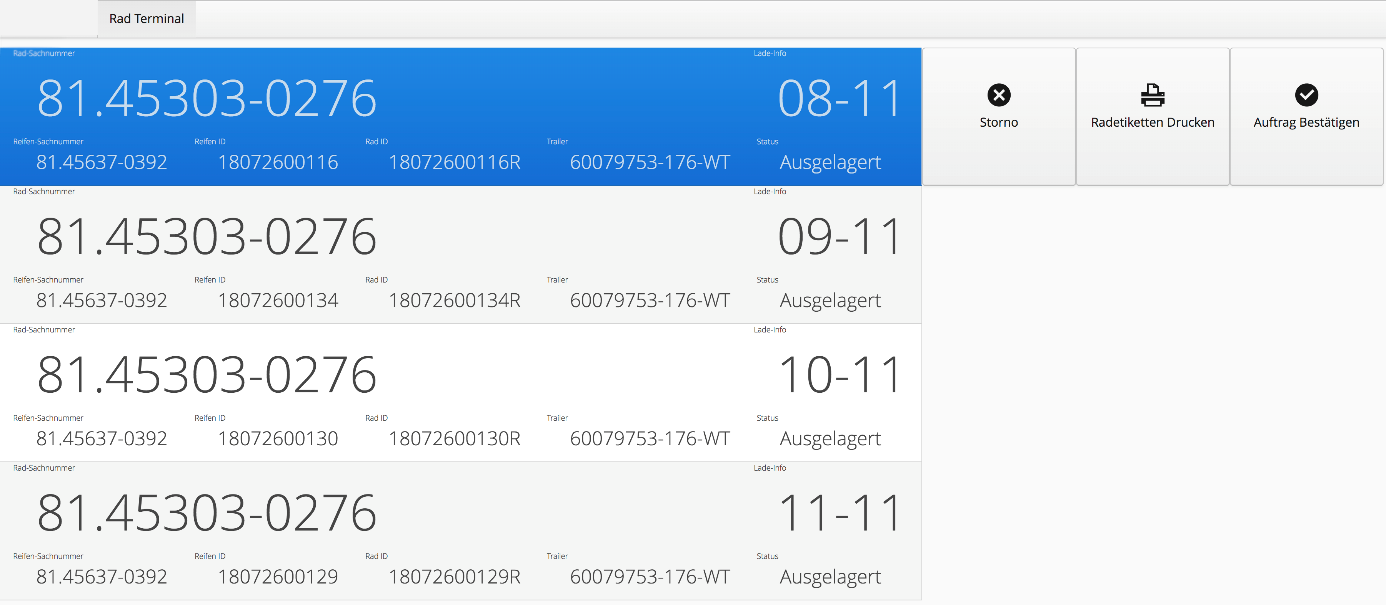Click Rad ID 18072600116R
Viewport: 1386px width, 605px height.
coord(454,162)
